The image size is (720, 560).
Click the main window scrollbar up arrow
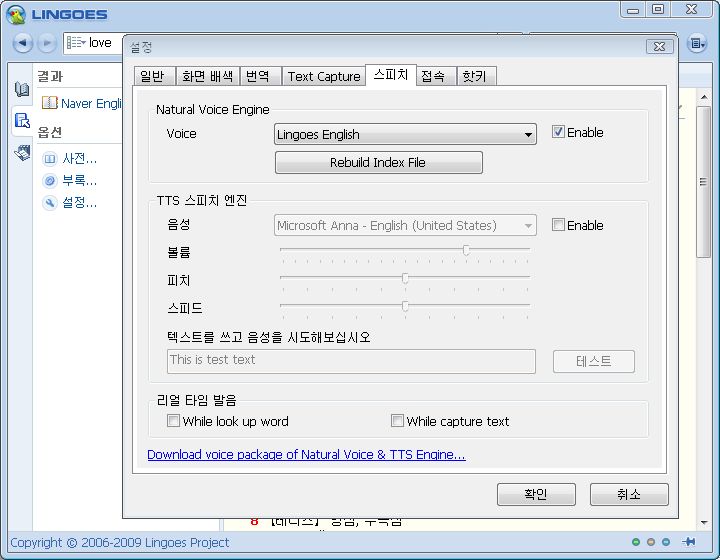[x=704, y=97]
